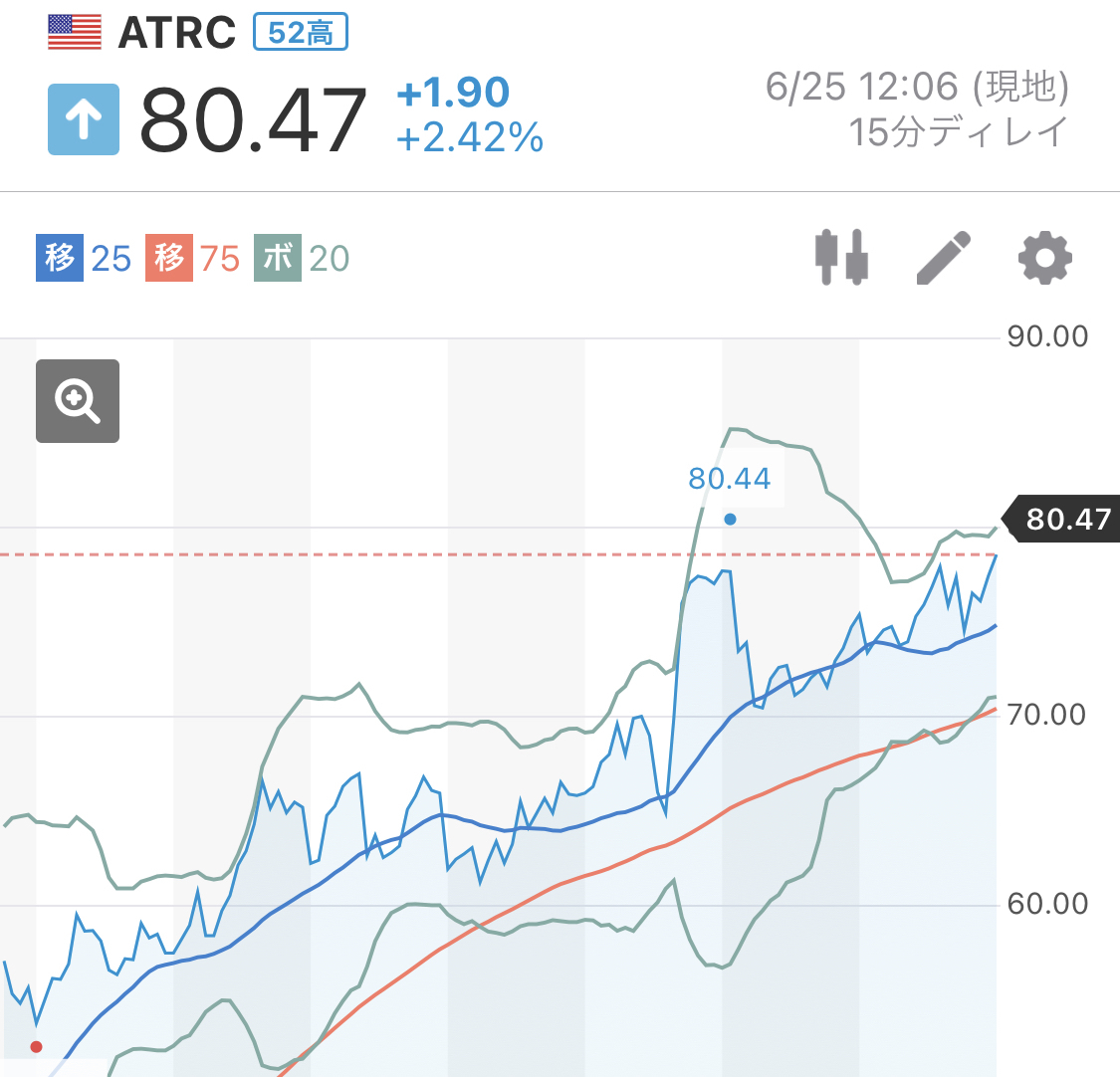The width and height of the screenshot is (1120, 1077).
Task: Click the red low-price dot marker
Action: (x=37, y=1047)
